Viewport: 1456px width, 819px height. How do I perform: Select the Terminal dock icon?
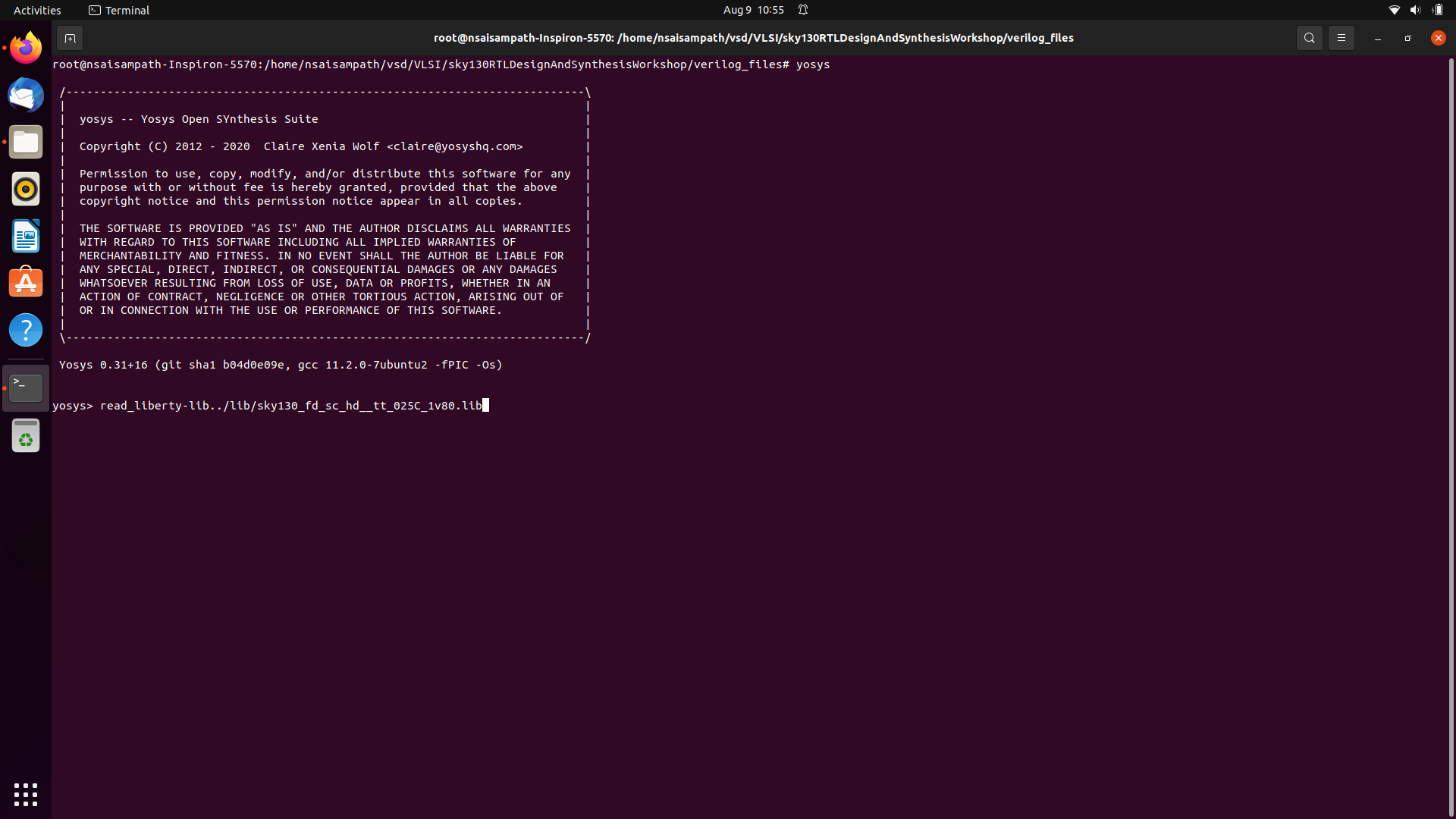pyautogui.click(x=26, y=388)
